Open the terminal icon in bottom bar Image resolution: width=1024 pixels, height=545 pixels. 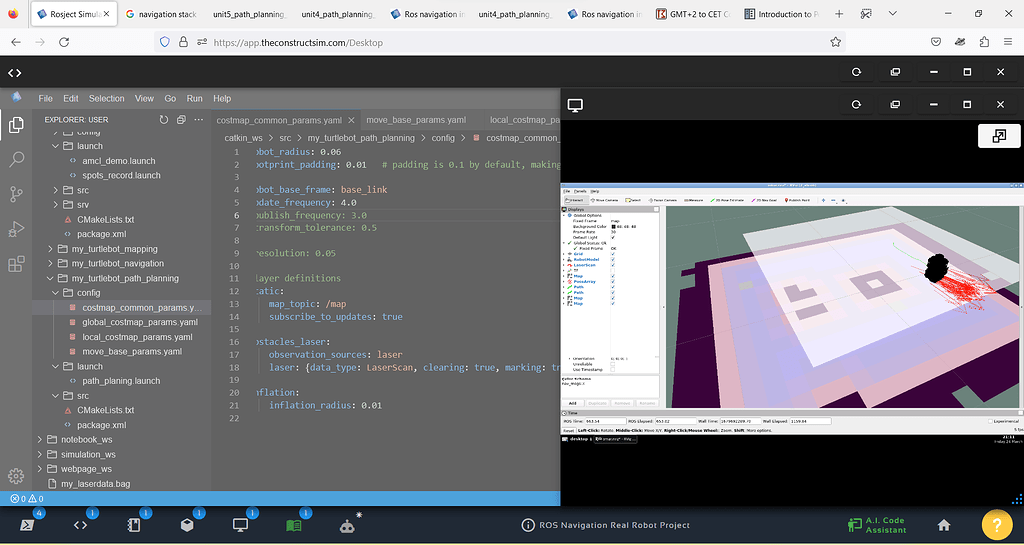[27, 525]
